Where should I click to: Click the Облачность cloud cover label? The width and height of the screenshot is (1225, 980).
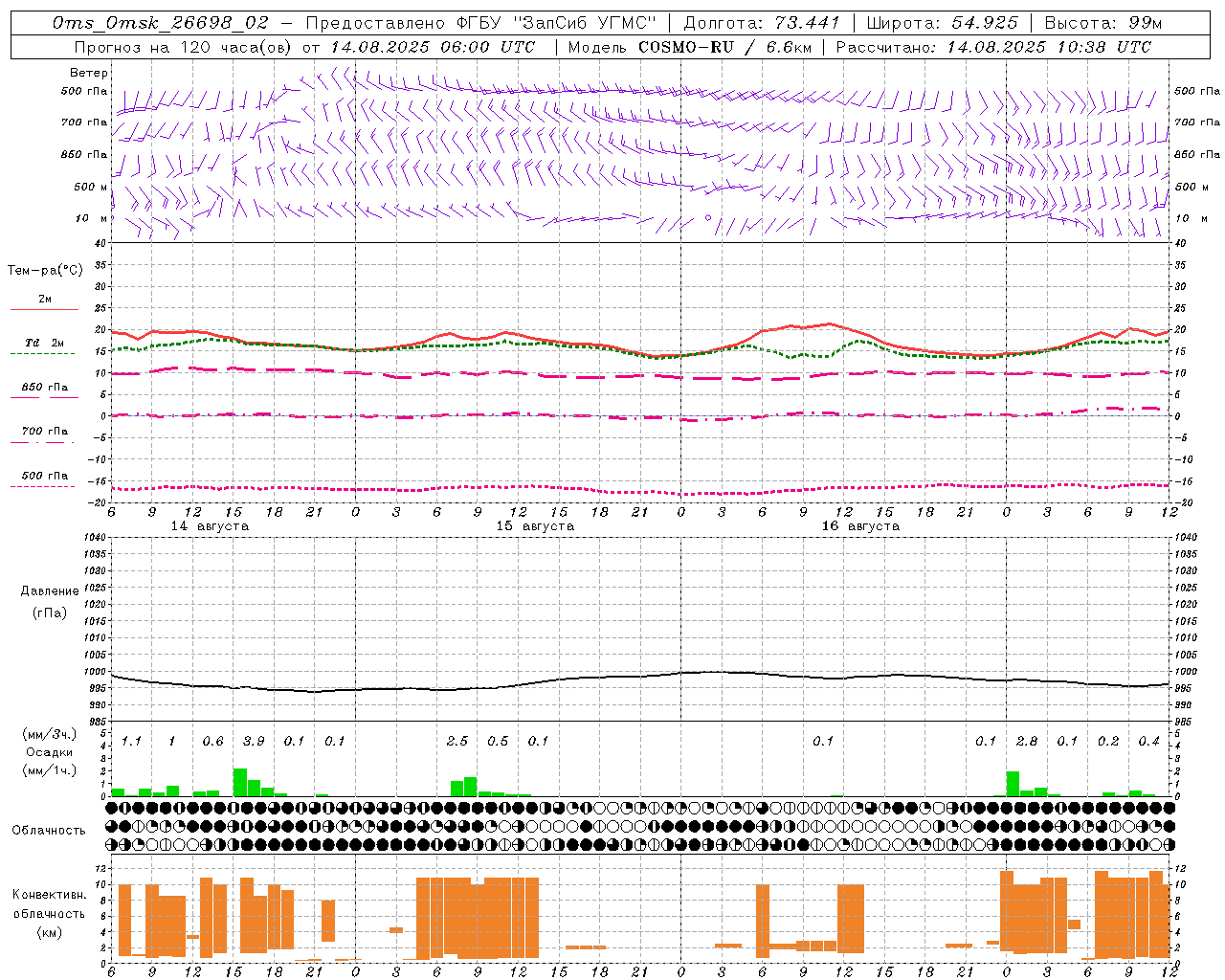click(49, 830)
